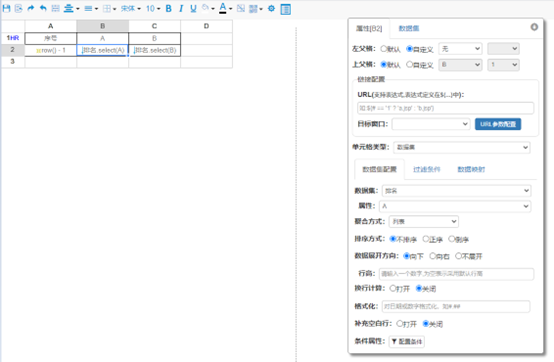The image size is (554, 362).
Task: Choose 不排序 sort option
Action: click(393, 239)
